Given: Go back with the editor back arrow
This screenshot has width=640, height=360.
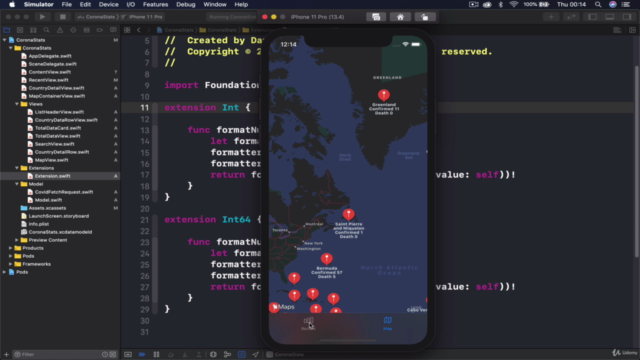Looking at the screenshot, I should pyautogui.click(x=139, y=30).
